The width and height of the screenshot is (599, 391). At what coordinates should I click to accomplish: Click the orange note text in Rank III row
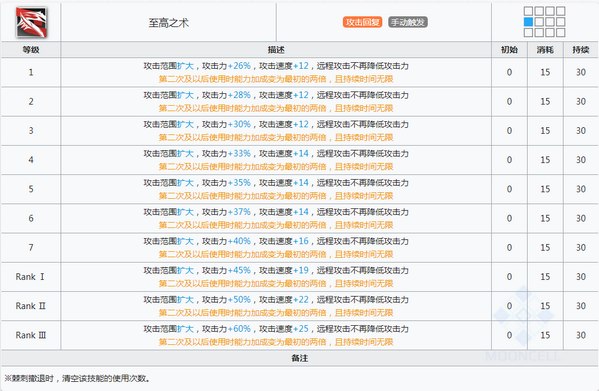[276, 342]
